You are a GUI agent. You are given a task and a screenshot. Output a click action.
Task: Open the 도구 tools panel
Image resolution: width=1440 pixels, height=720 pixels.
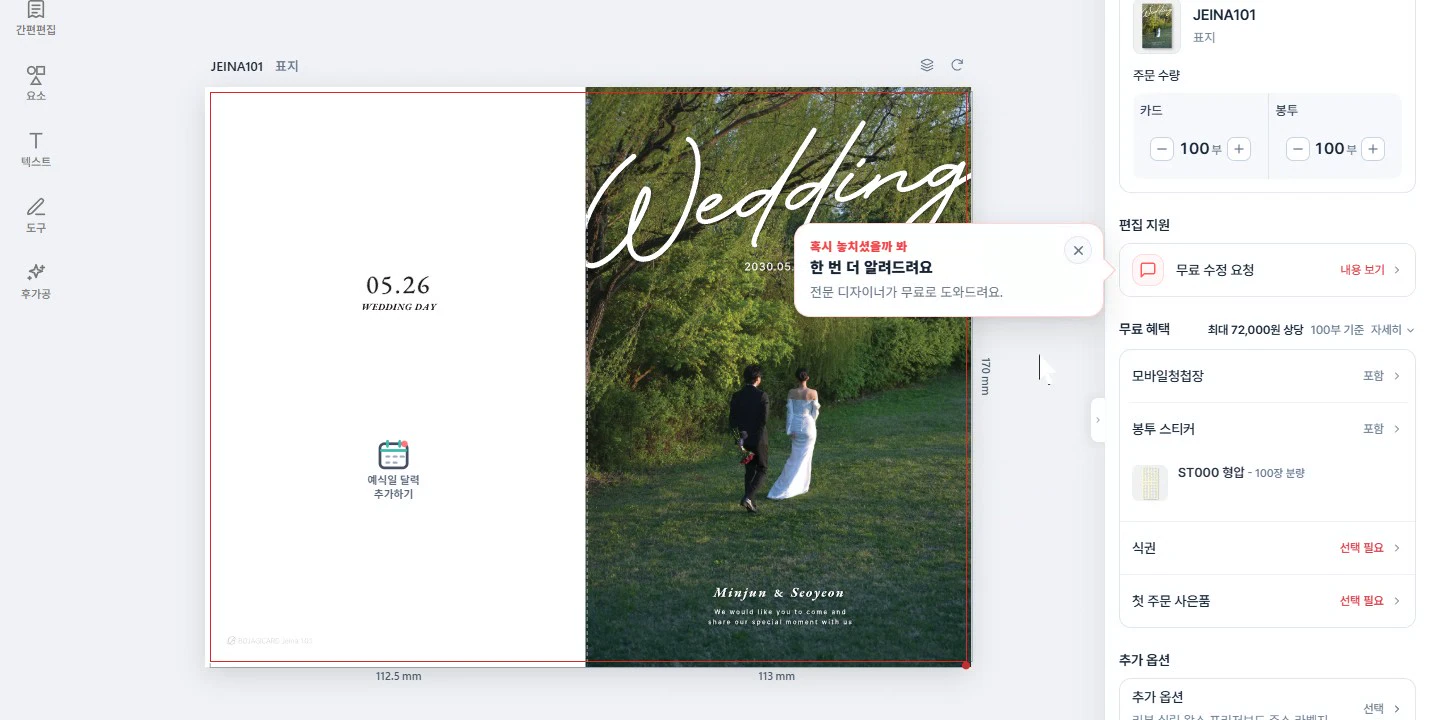(x=36, y=215)
